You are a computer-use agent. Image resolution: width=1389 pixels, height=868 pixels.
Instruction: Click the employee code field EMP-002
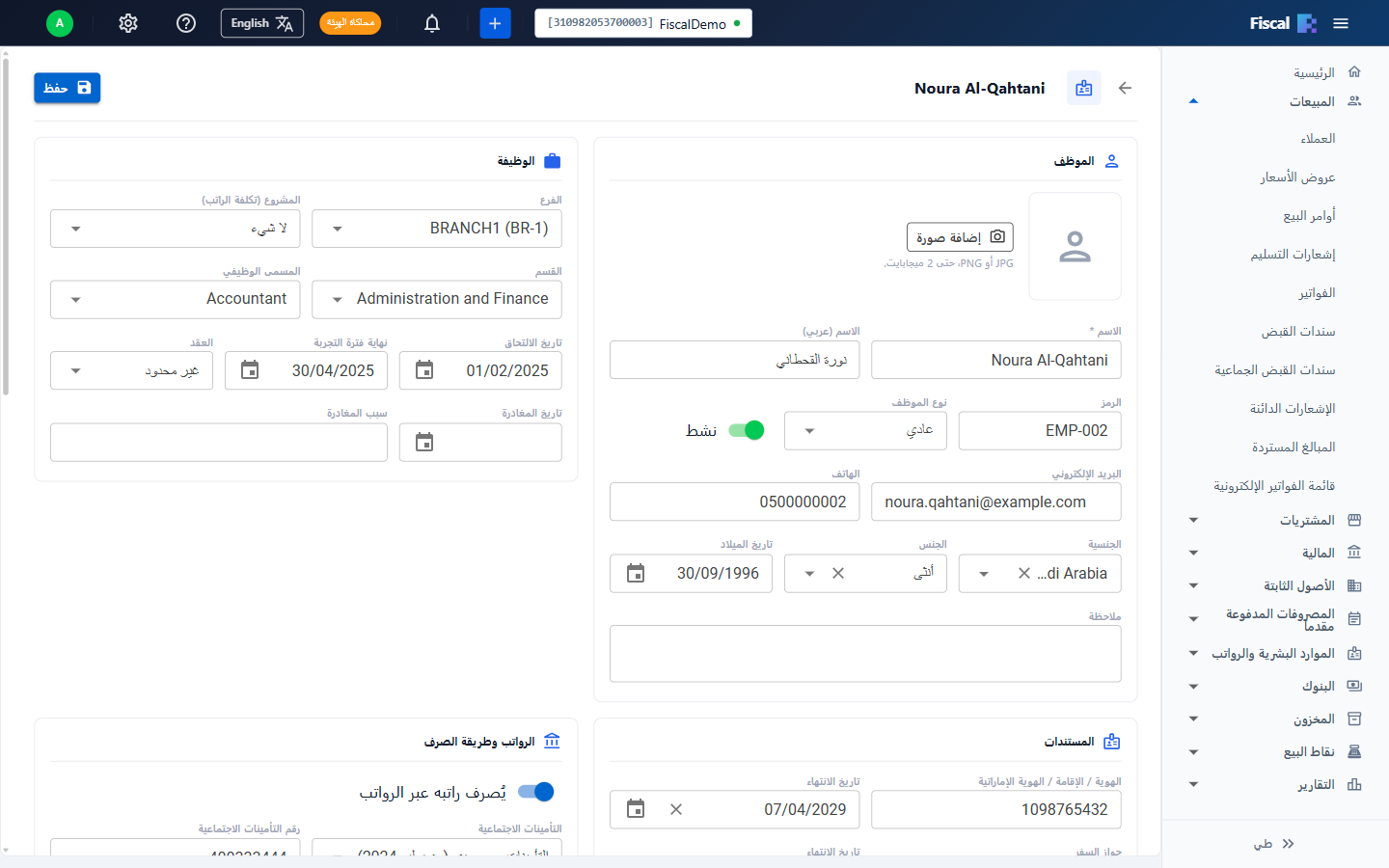coord(1040,430)
